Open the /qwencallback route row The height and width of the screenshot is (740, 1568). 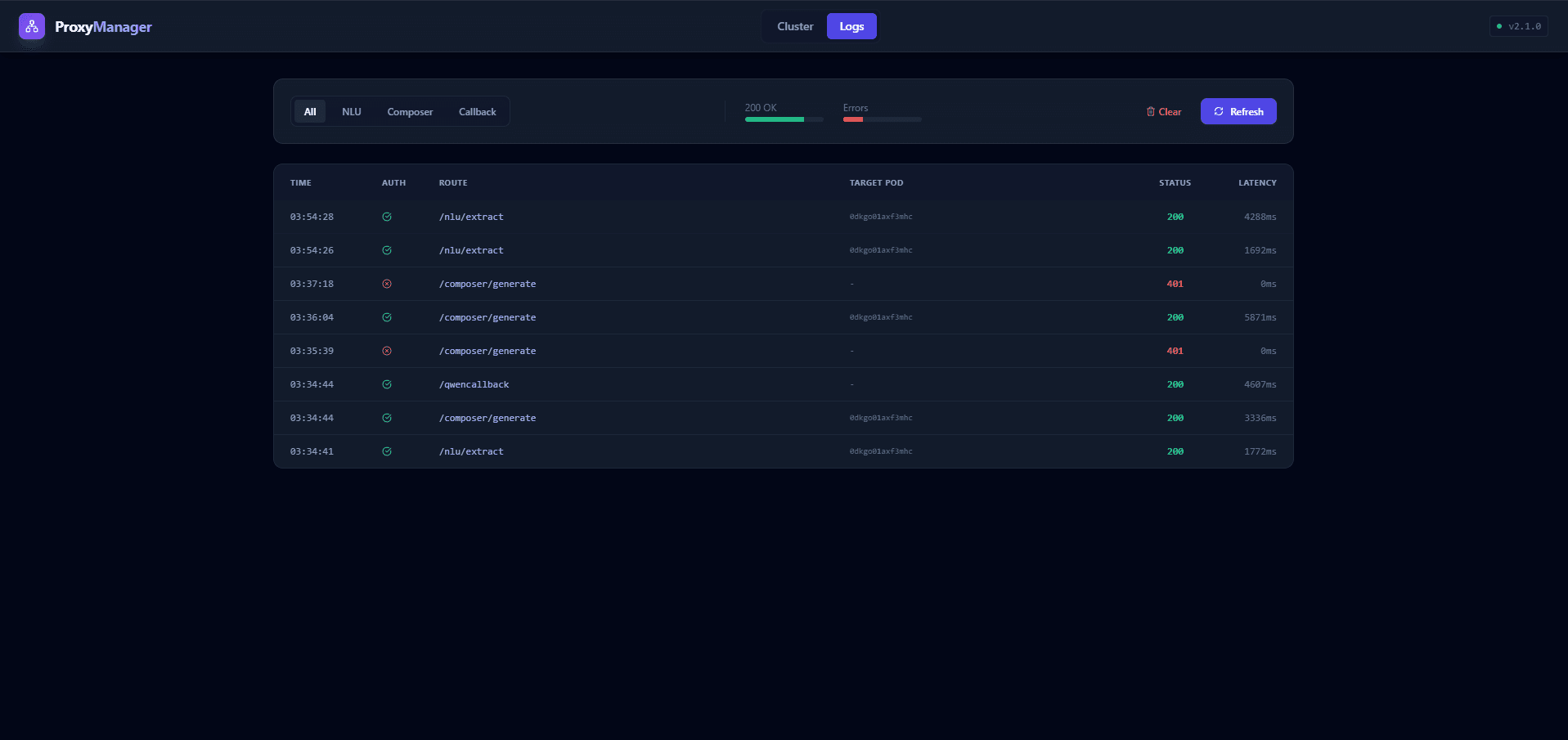point(474,384)
